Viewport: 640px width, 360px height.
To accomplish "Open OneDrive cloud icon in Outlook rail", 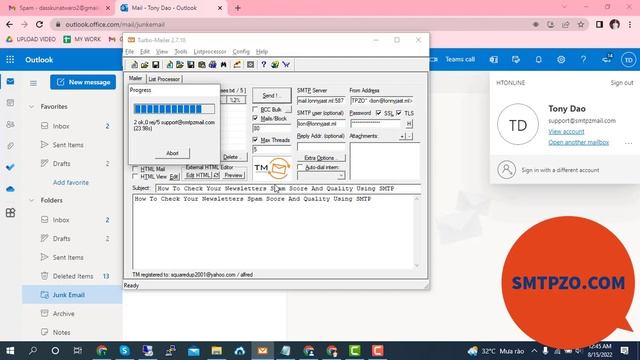I will coord(10,189).
